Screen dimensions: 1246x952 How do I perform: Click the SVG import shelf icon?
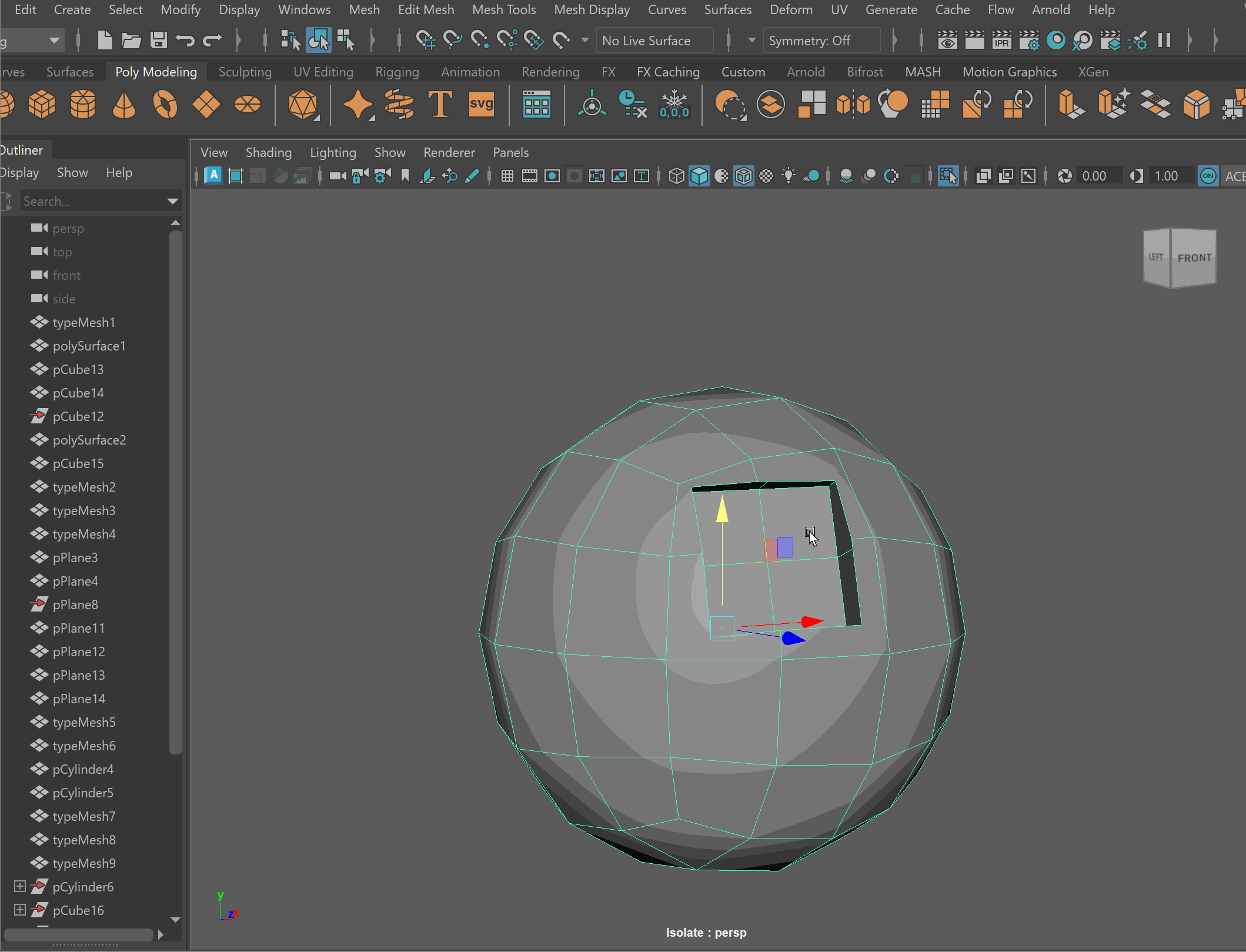pyautogui.click(x=481, y=105)
